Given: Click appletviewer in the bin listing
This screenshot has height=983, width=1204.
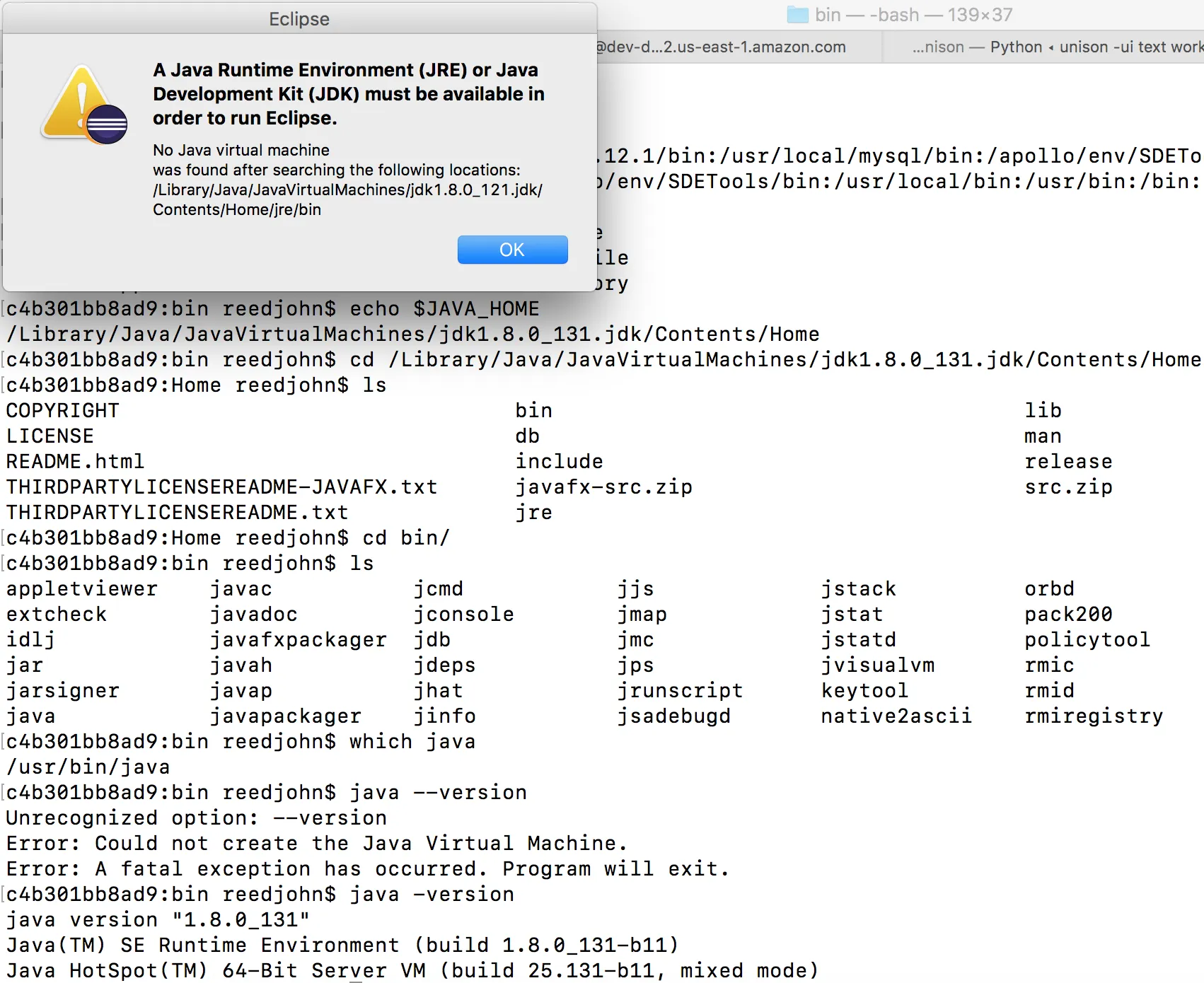Looking at the screenshot, I should [x=82, y=589].
